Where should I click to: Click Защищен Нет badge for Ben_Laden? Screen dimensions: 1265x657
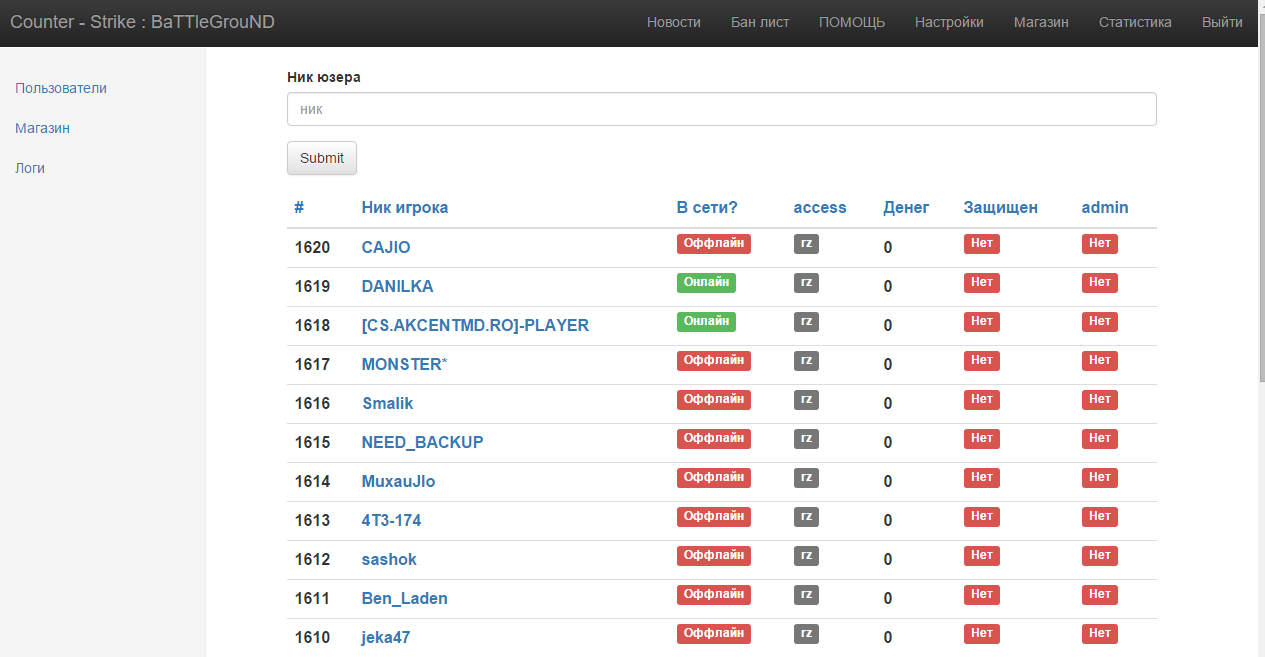click(x=982, y=594)
